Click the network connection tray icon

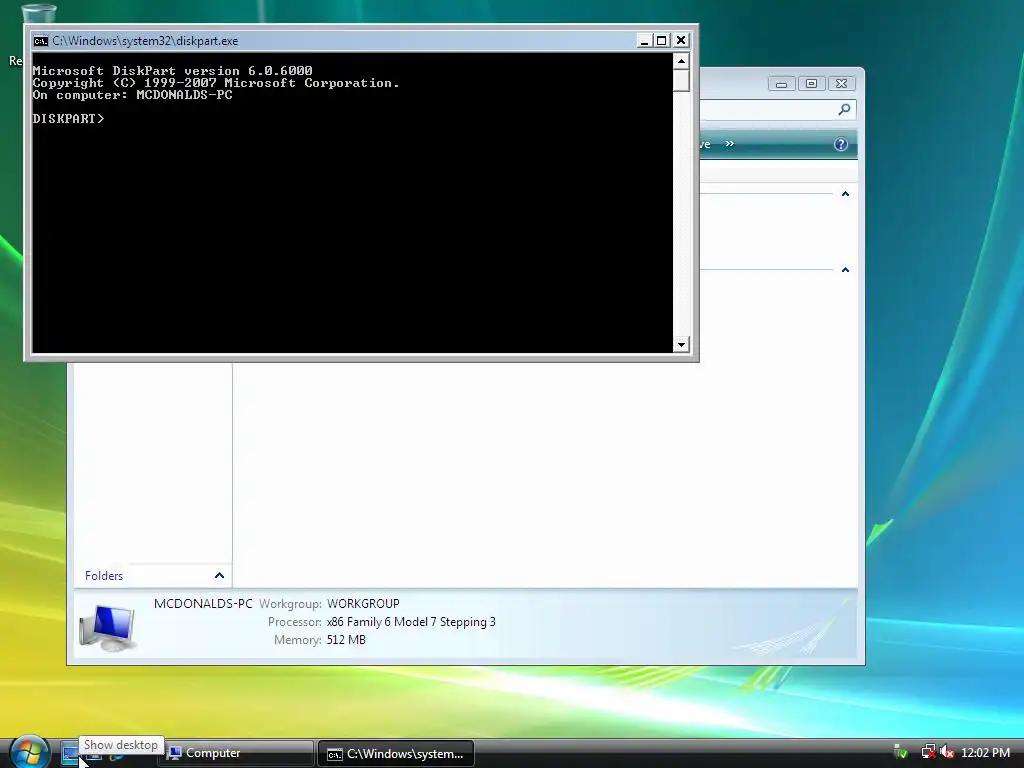928,753
